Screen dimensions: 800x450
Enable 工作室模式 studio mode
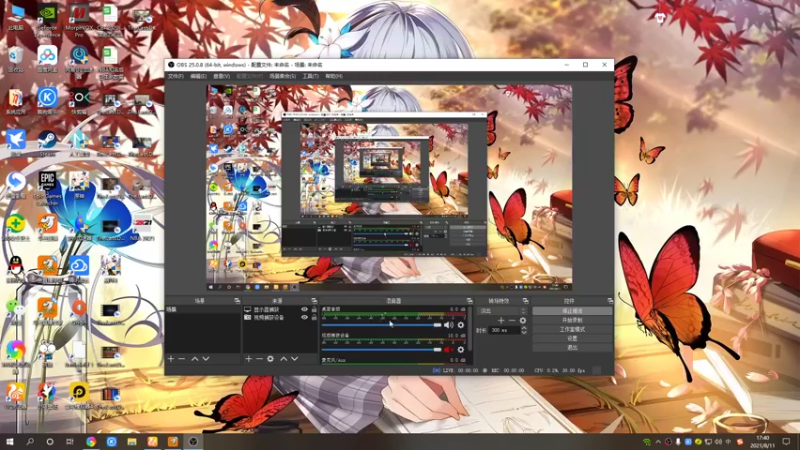click(x=572, y=329)
